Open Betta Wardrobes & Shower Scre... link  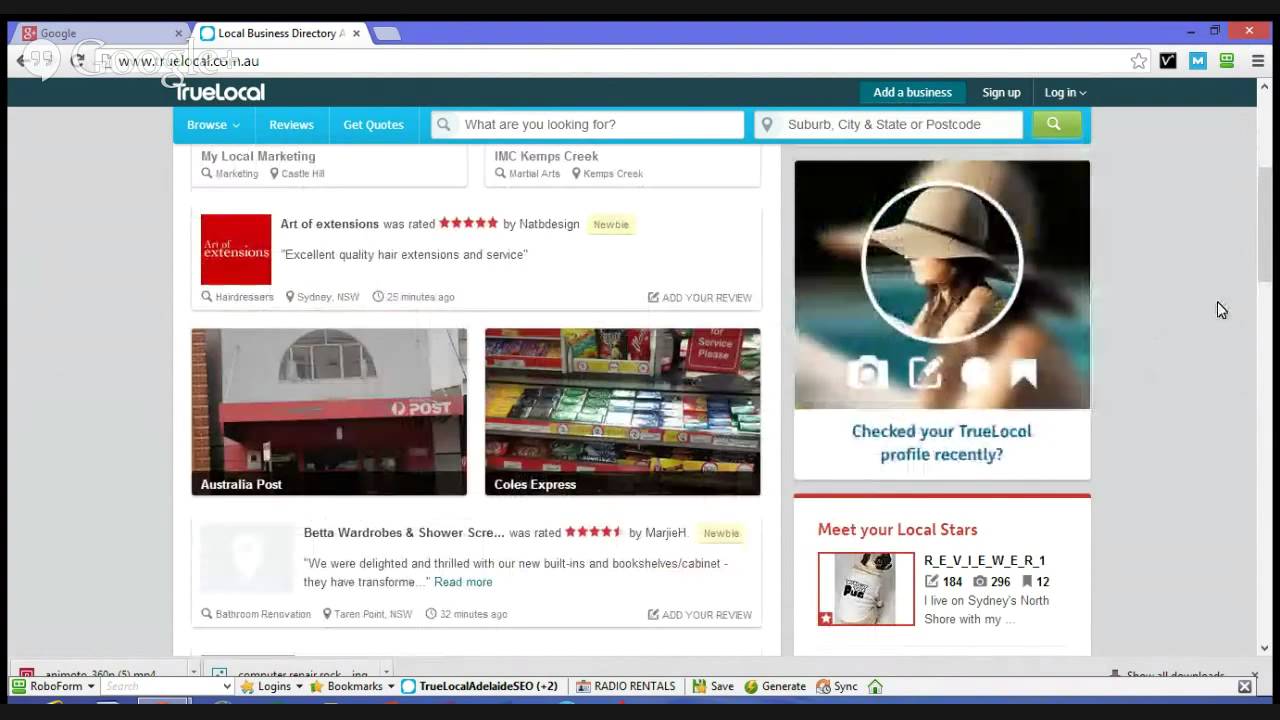tap(404, 533)
